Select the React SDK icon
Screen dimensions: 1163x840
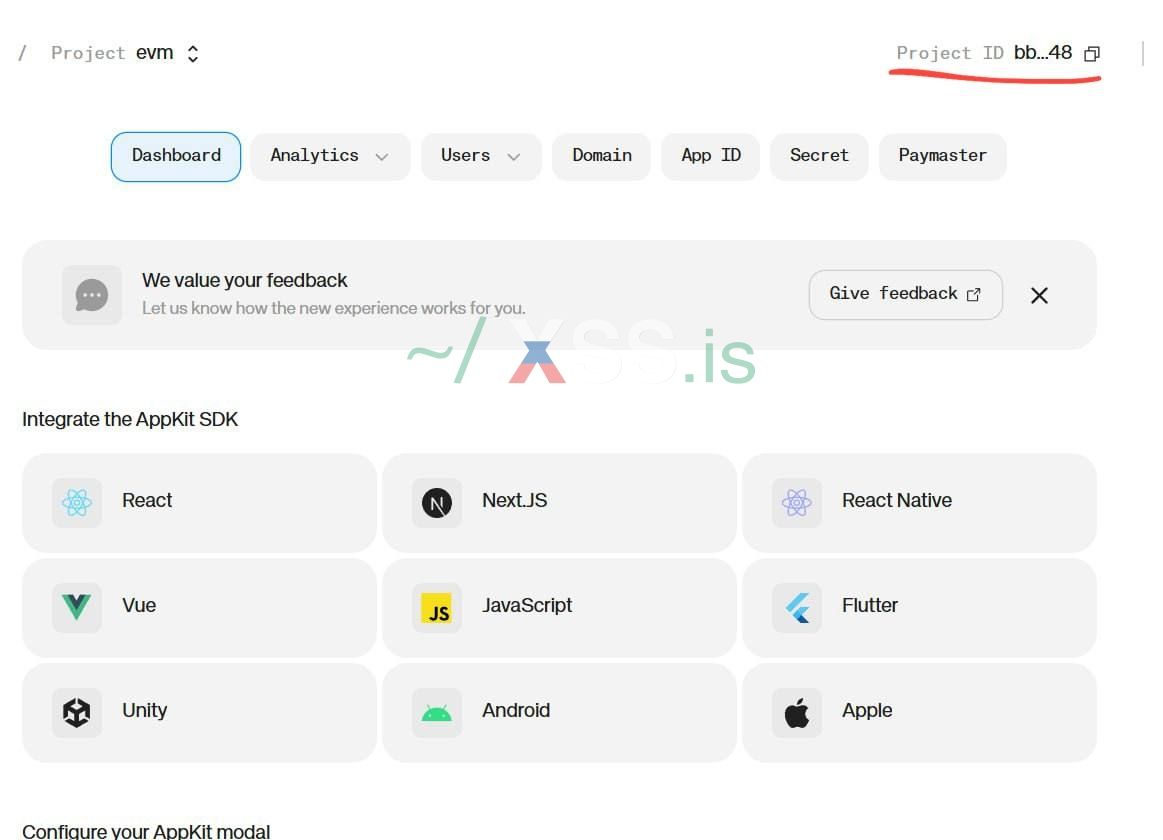[75, 501]
